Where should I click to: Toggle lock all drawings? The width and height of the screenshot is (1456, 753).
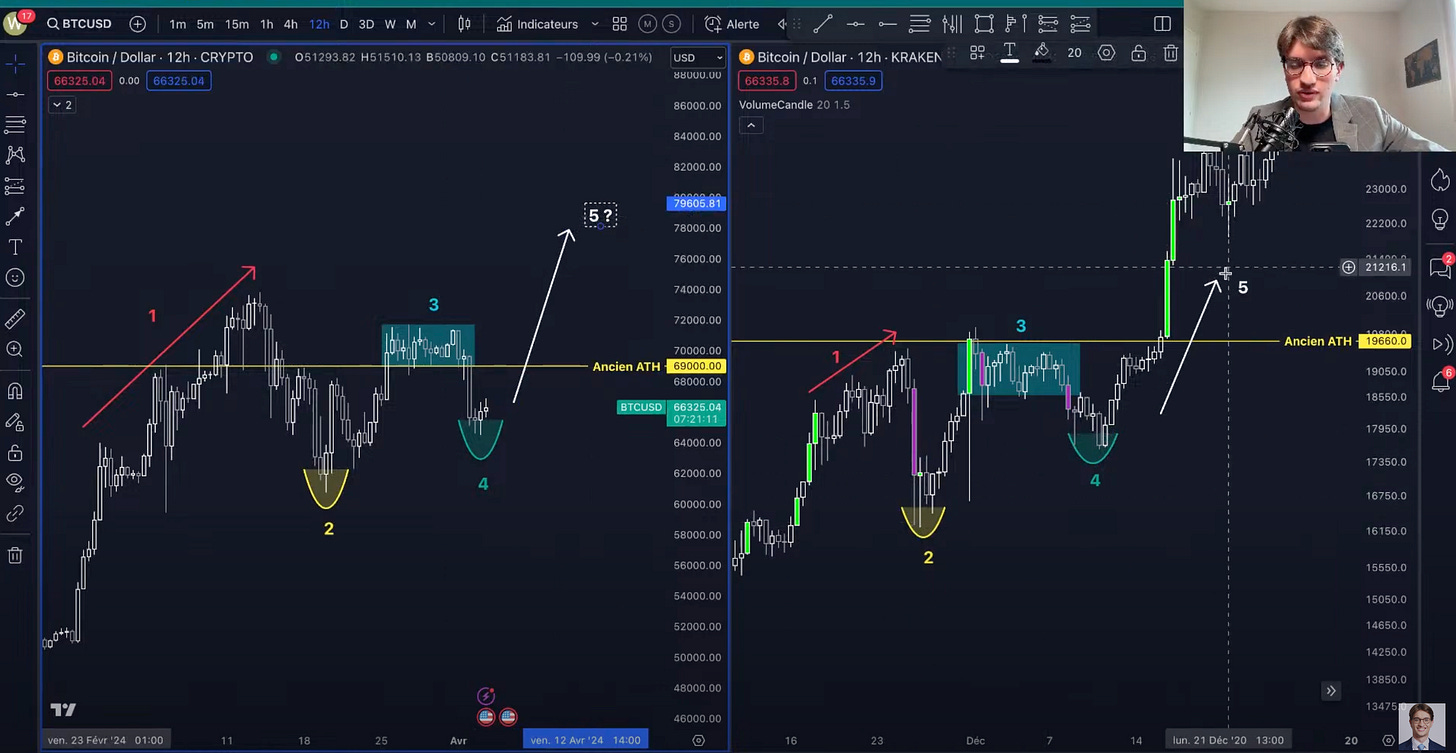(15, 453)
